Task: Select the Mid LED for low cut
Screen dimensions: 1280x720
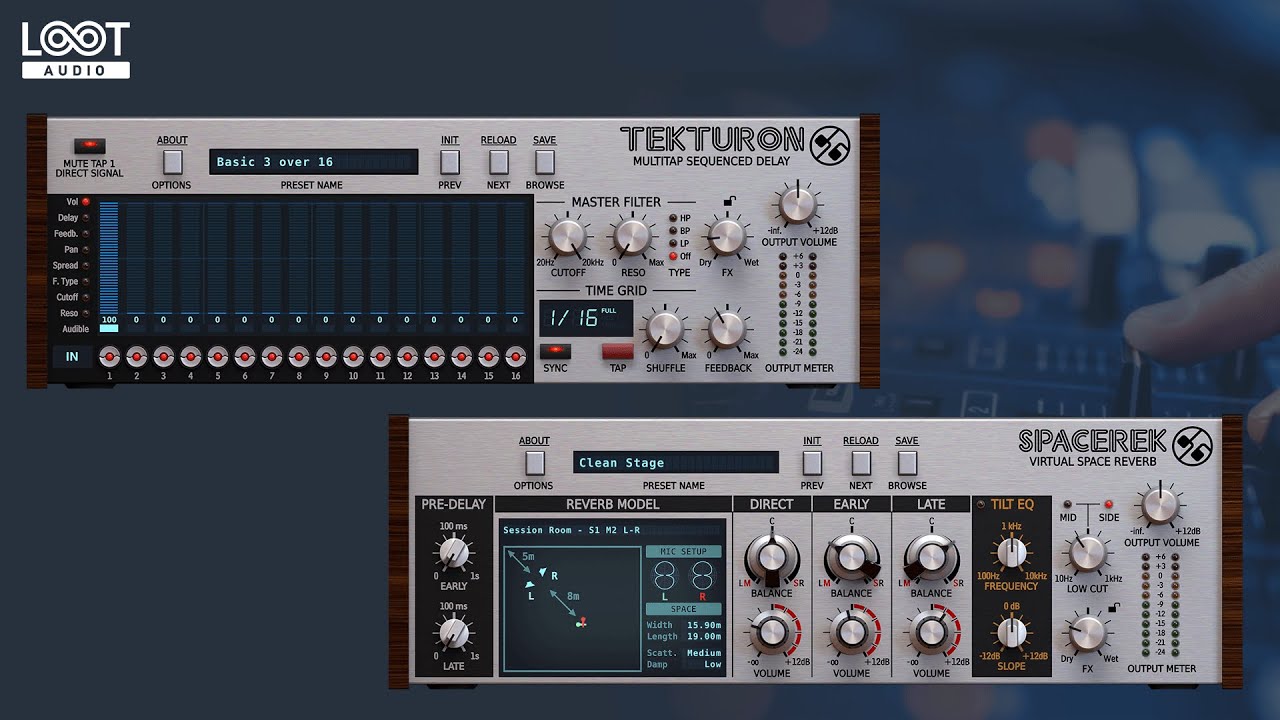Action: point(1068,504)
